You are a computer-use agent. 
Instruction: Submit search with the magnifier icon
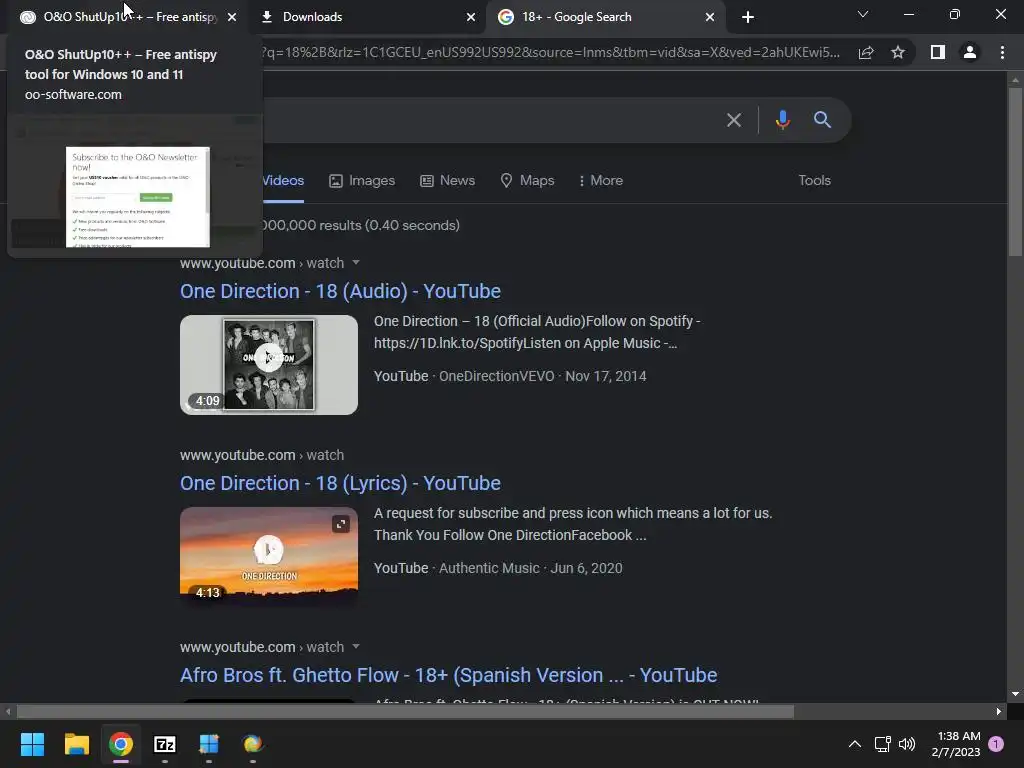pos(822,120)
